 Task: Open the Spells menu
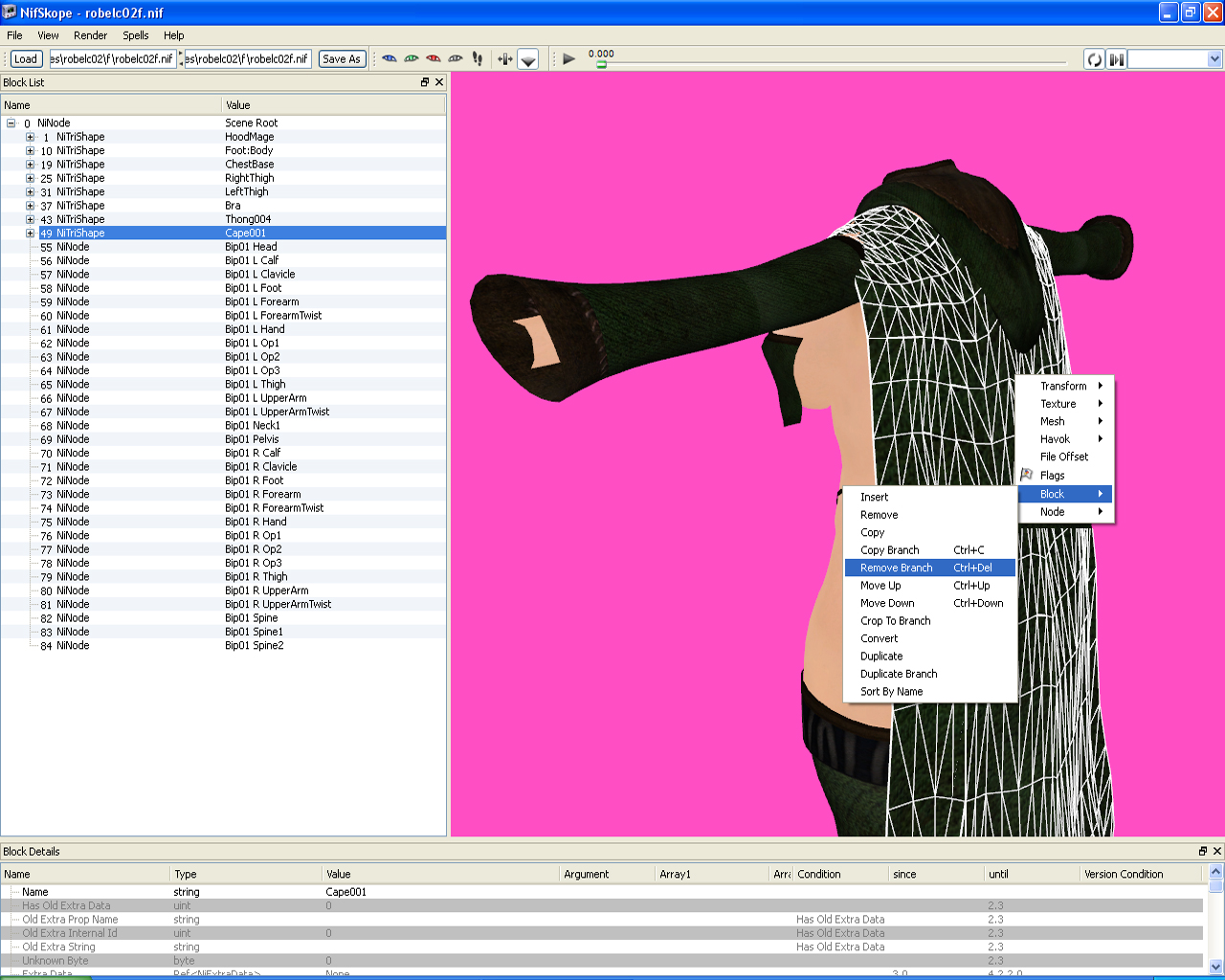135,35
